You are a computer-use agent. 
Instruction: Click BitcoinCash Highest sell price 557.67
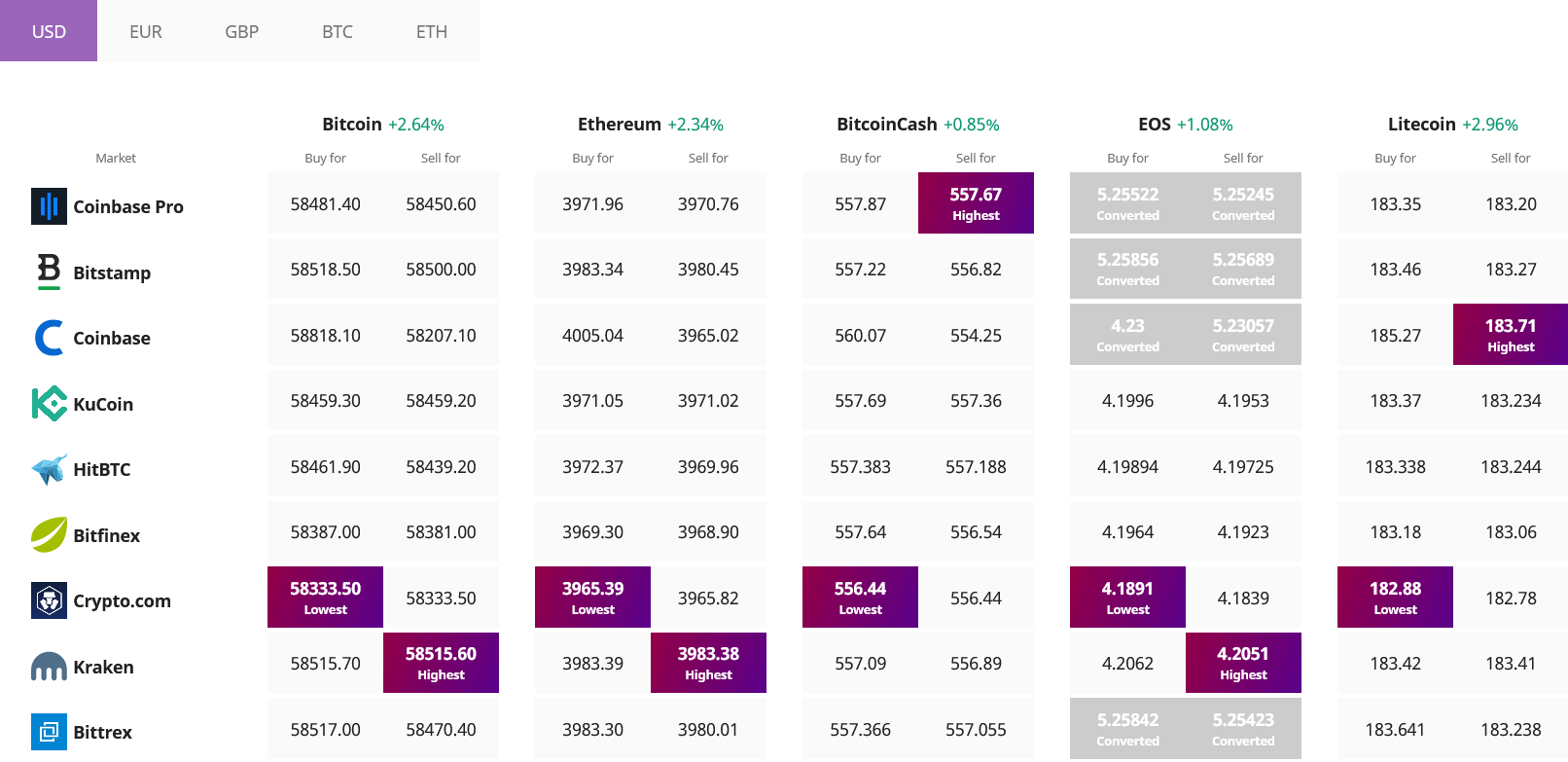[976, 202]
